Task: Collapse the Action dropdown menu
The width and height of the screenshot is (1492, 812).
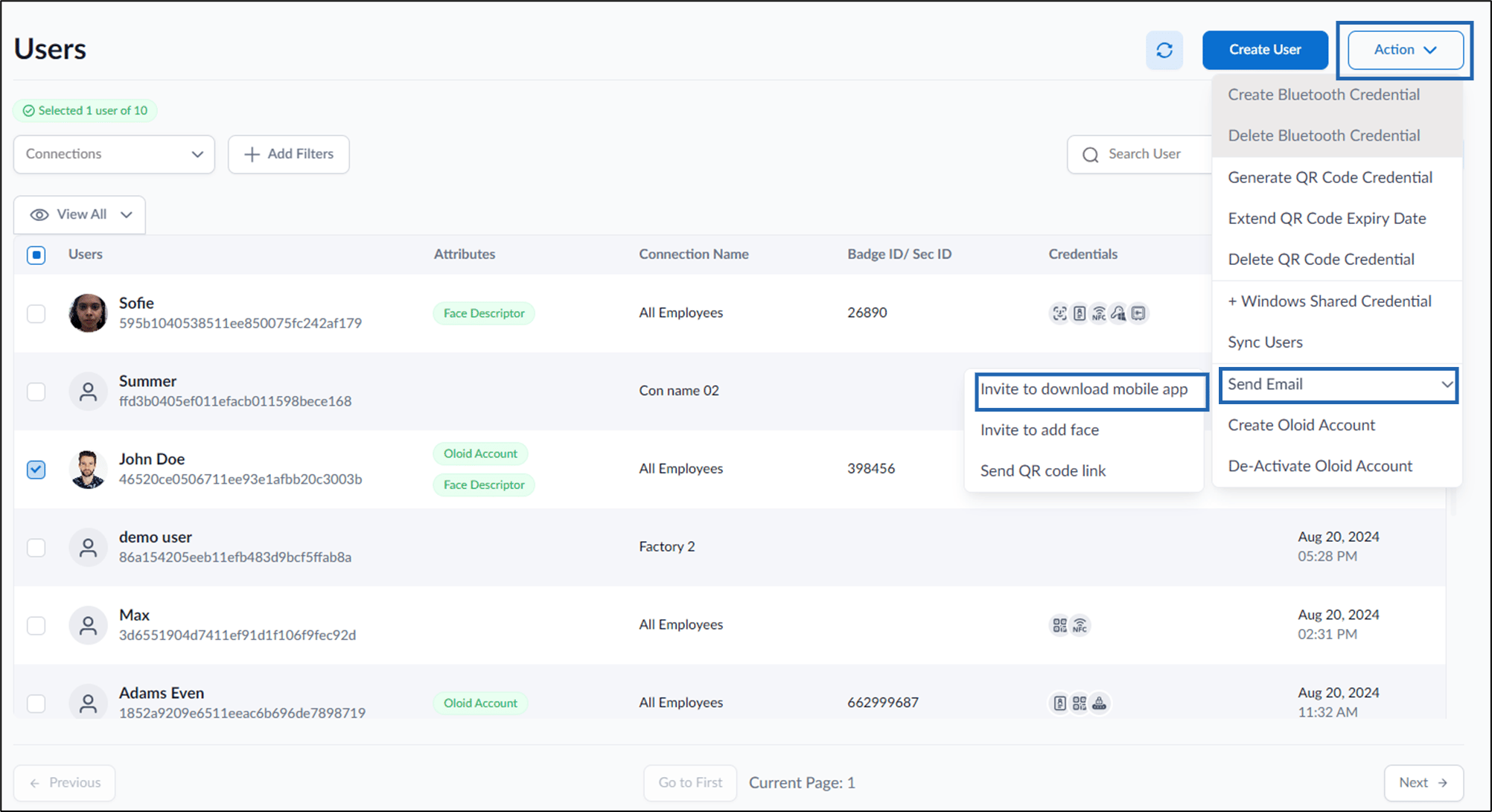Action: click(x=1405, y=50)
